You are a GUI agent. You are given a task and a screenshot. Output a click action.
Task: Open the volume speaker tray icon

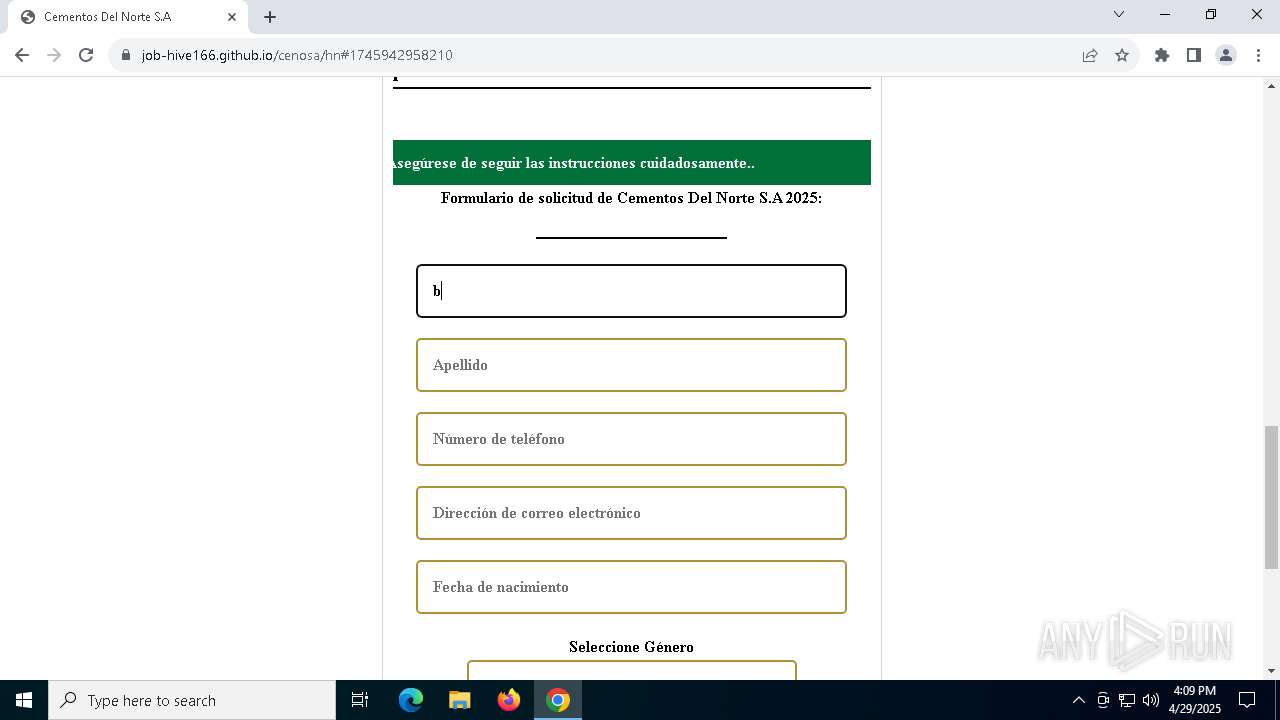click(x=1151, y=700)
